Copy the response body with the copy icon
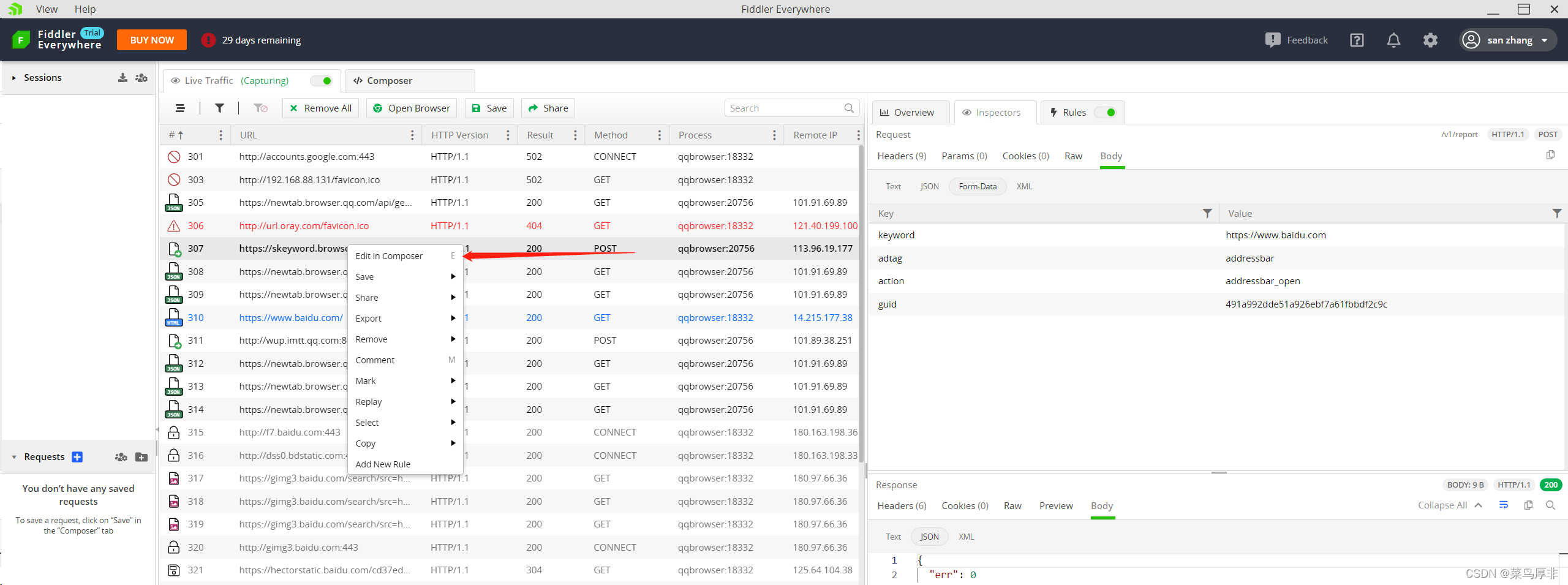Viewport: 1568px width, 585px height. 1528,505
